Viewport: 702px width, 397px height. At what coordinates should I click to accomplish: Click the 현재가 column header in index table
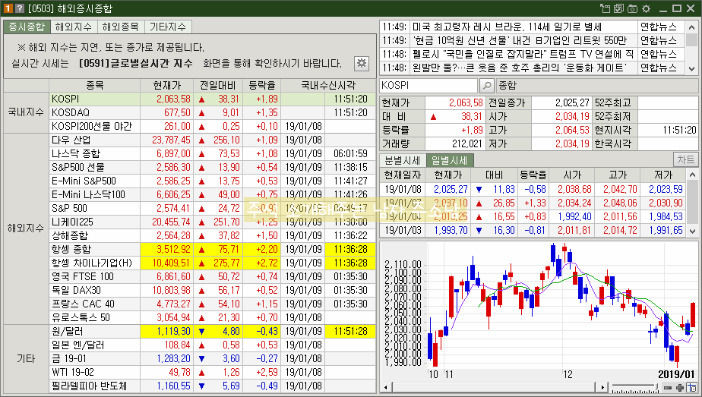[x=167, y=85]
